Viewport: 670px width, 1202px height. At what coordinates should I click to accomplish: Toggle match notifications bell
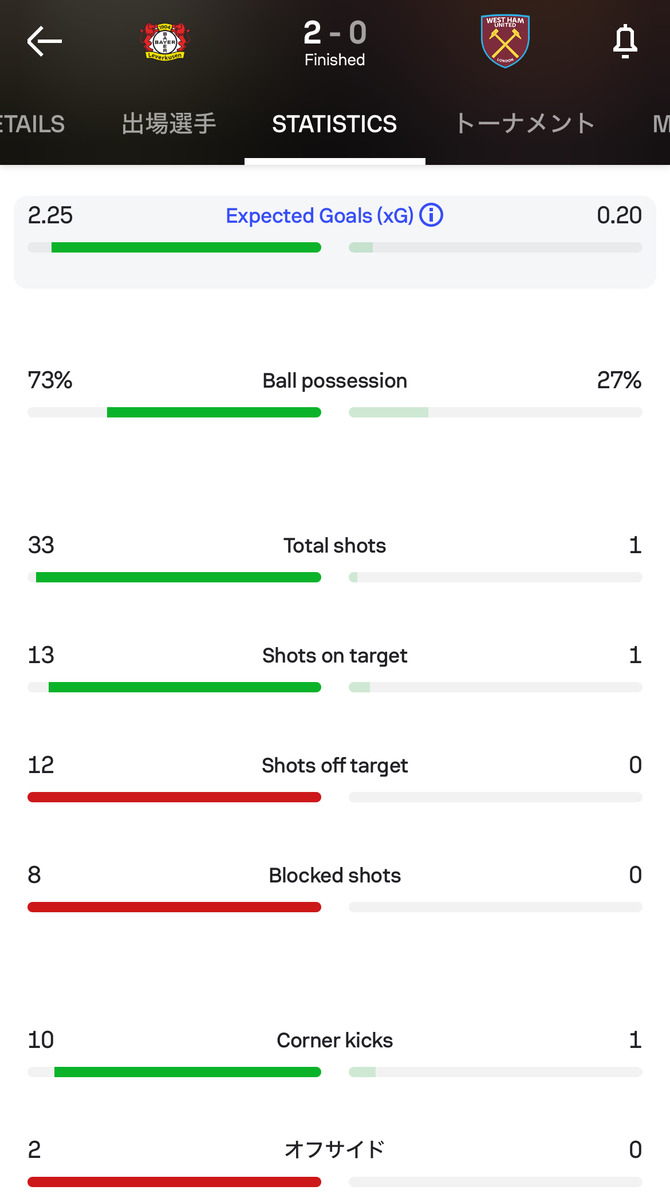(625, 41)
